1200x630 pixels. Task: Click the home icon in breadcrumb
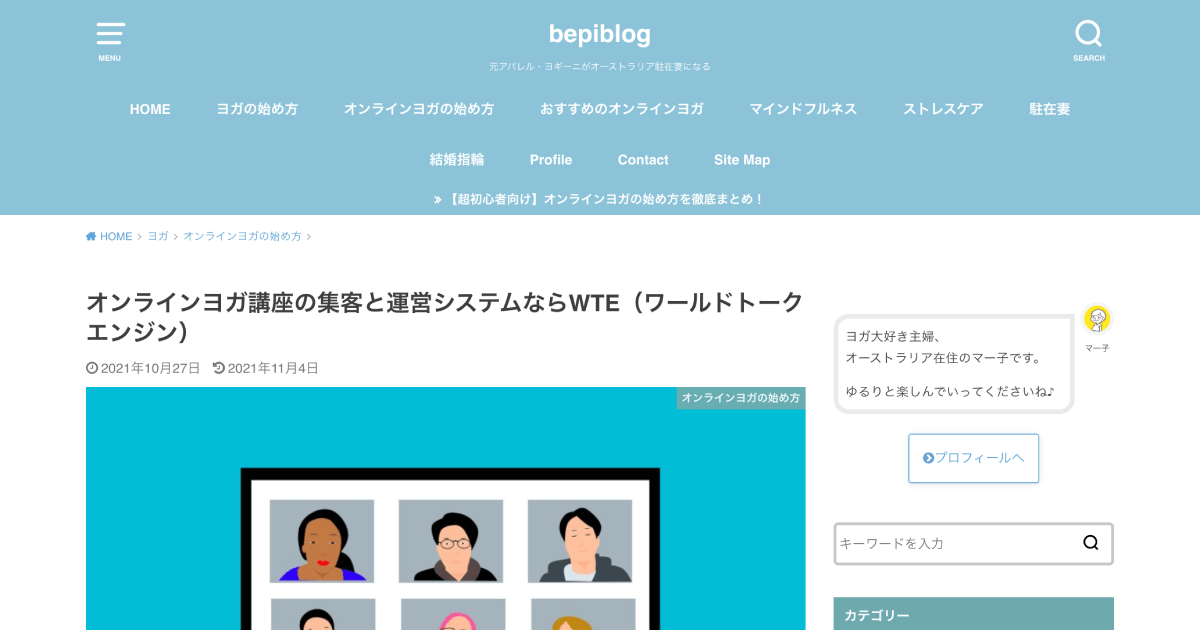tap(91, 237)
